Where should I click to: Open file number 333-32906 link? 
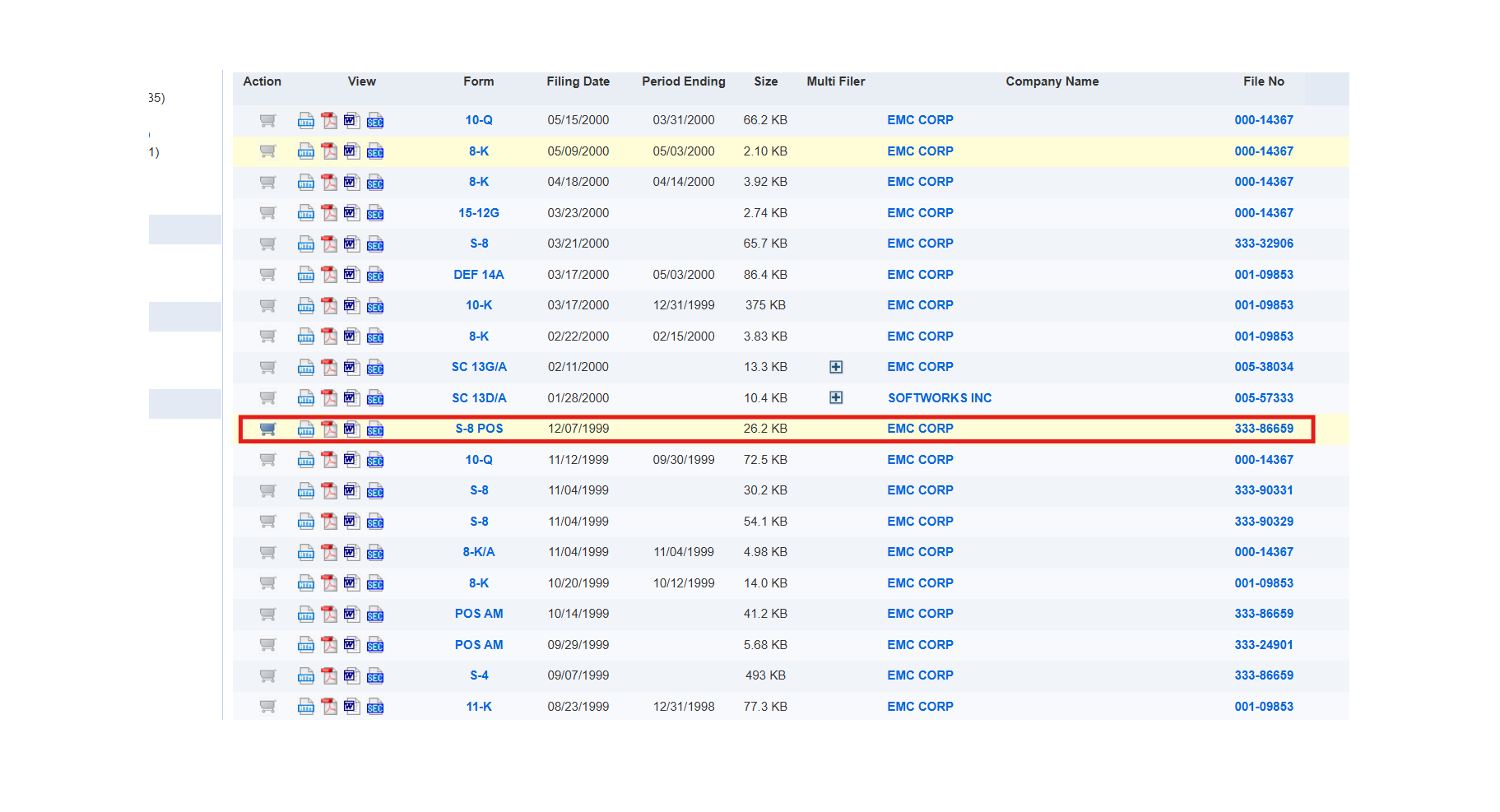1263,244
